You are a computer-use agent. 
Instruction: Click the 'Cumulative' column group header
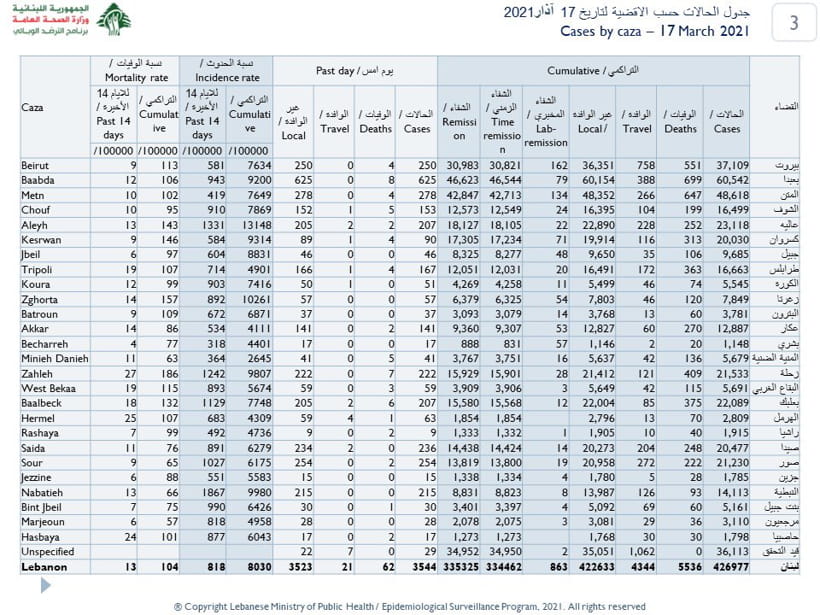pos(593,71)
